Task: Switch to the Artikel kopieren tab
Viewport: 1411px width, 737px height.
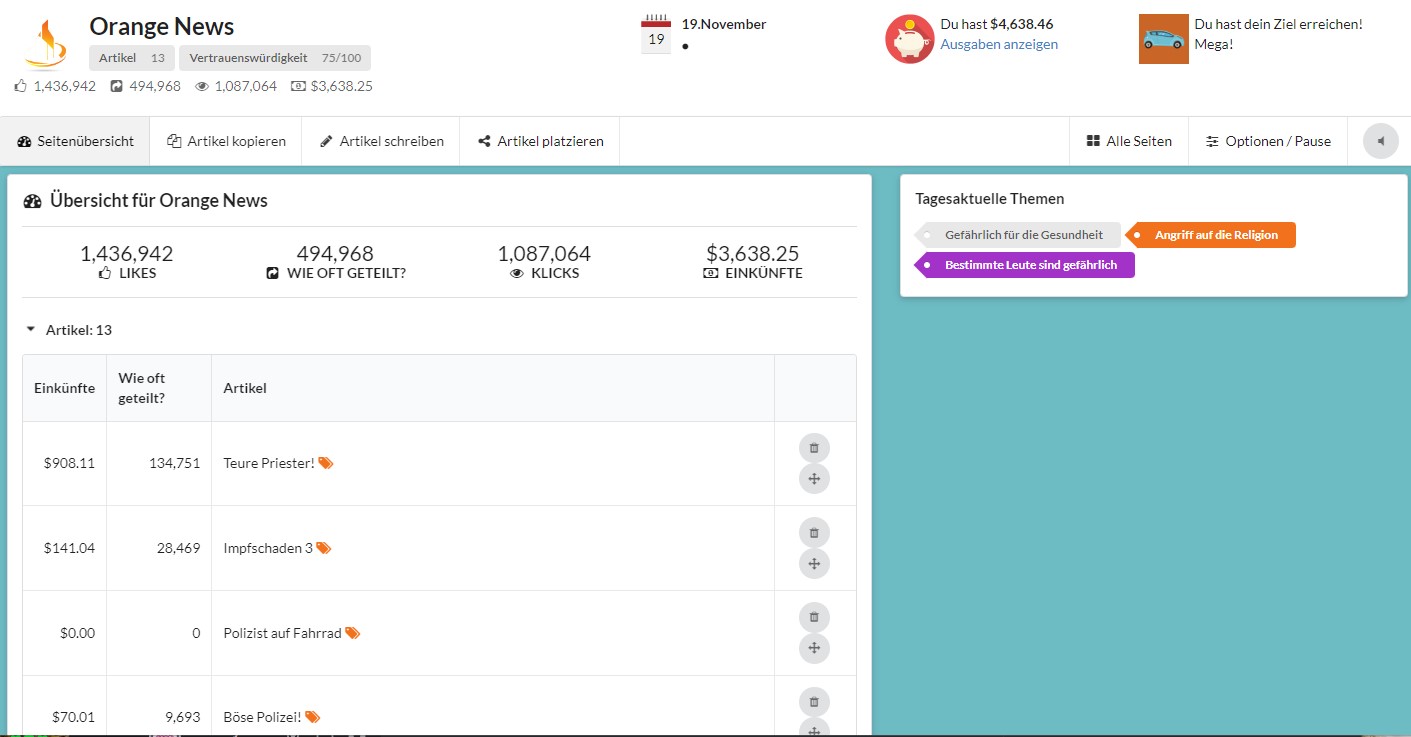Action: point(226,141)
